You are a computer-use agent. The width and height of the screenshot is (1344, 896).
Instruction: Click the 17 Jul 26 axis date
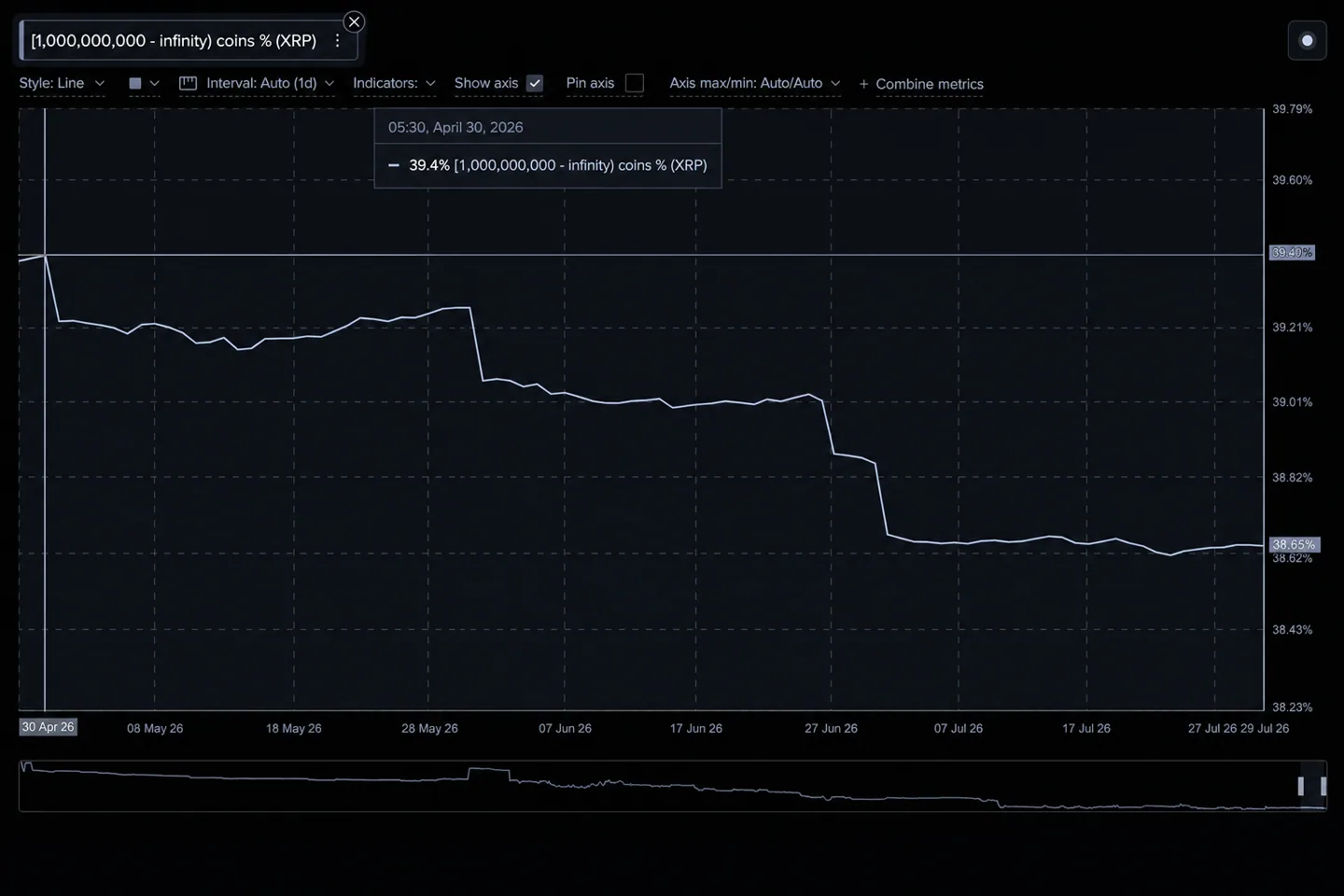point(1086,729)
